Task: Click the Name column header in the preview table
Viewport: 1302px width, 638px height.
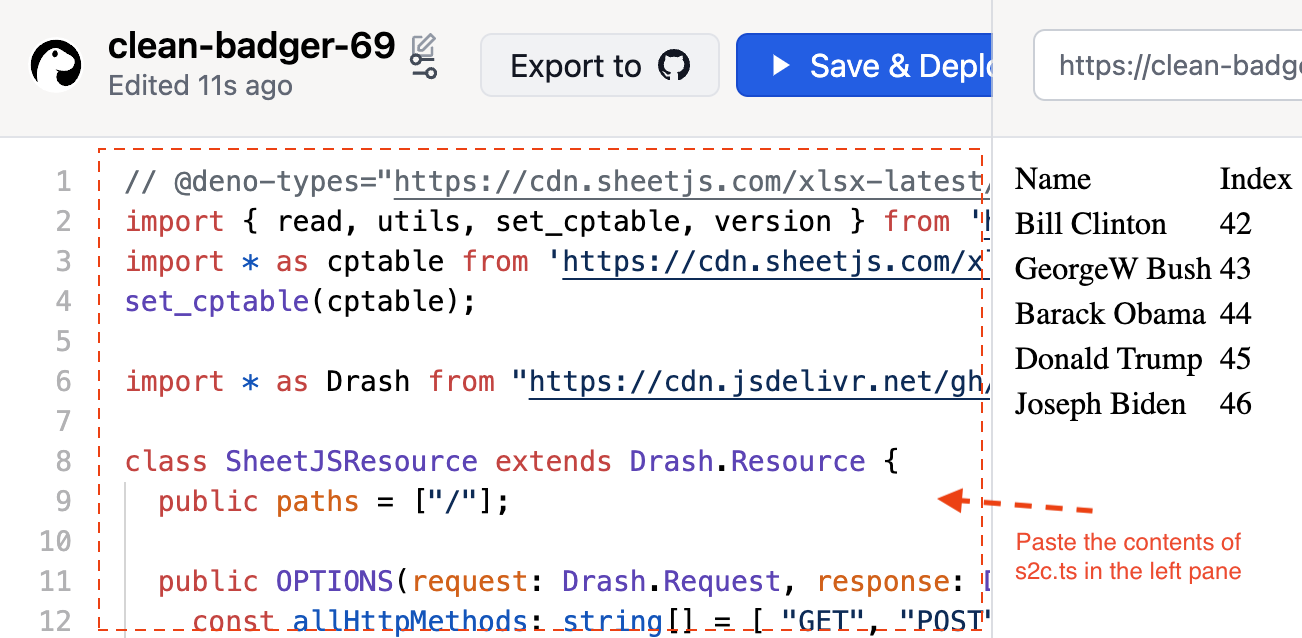Action: pos(1052,178)
